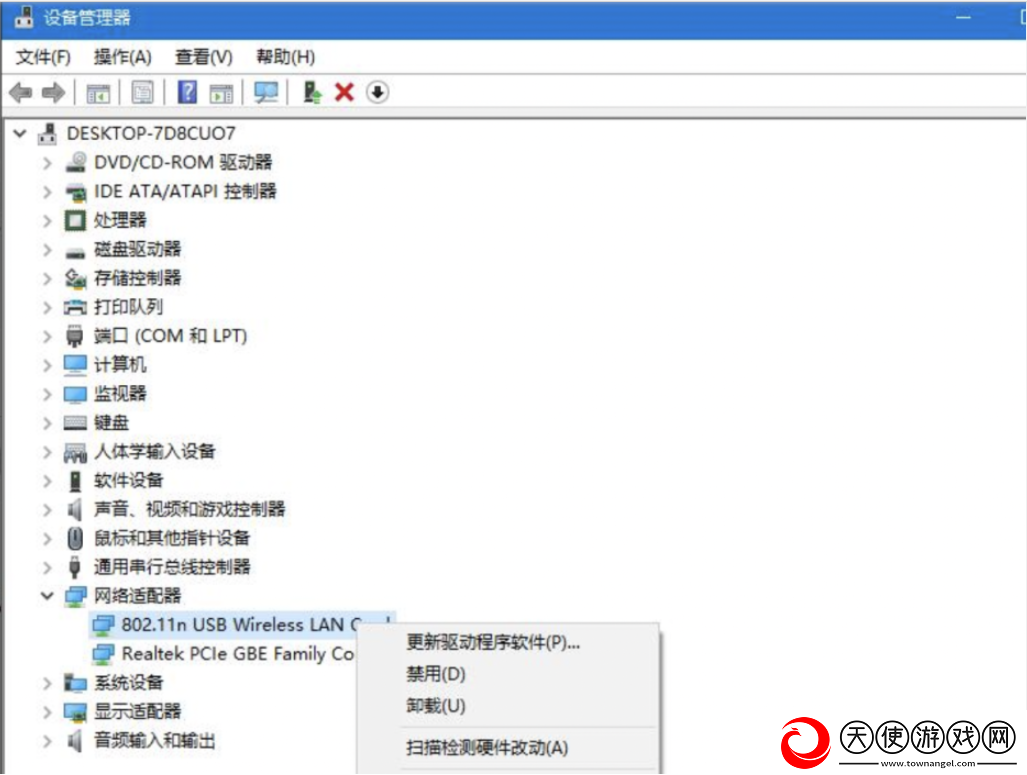The height and width of the screenshot is (775, 1027).
Task: Select the 端口 (COM 和 LPT) label
Action: [170, 336]
